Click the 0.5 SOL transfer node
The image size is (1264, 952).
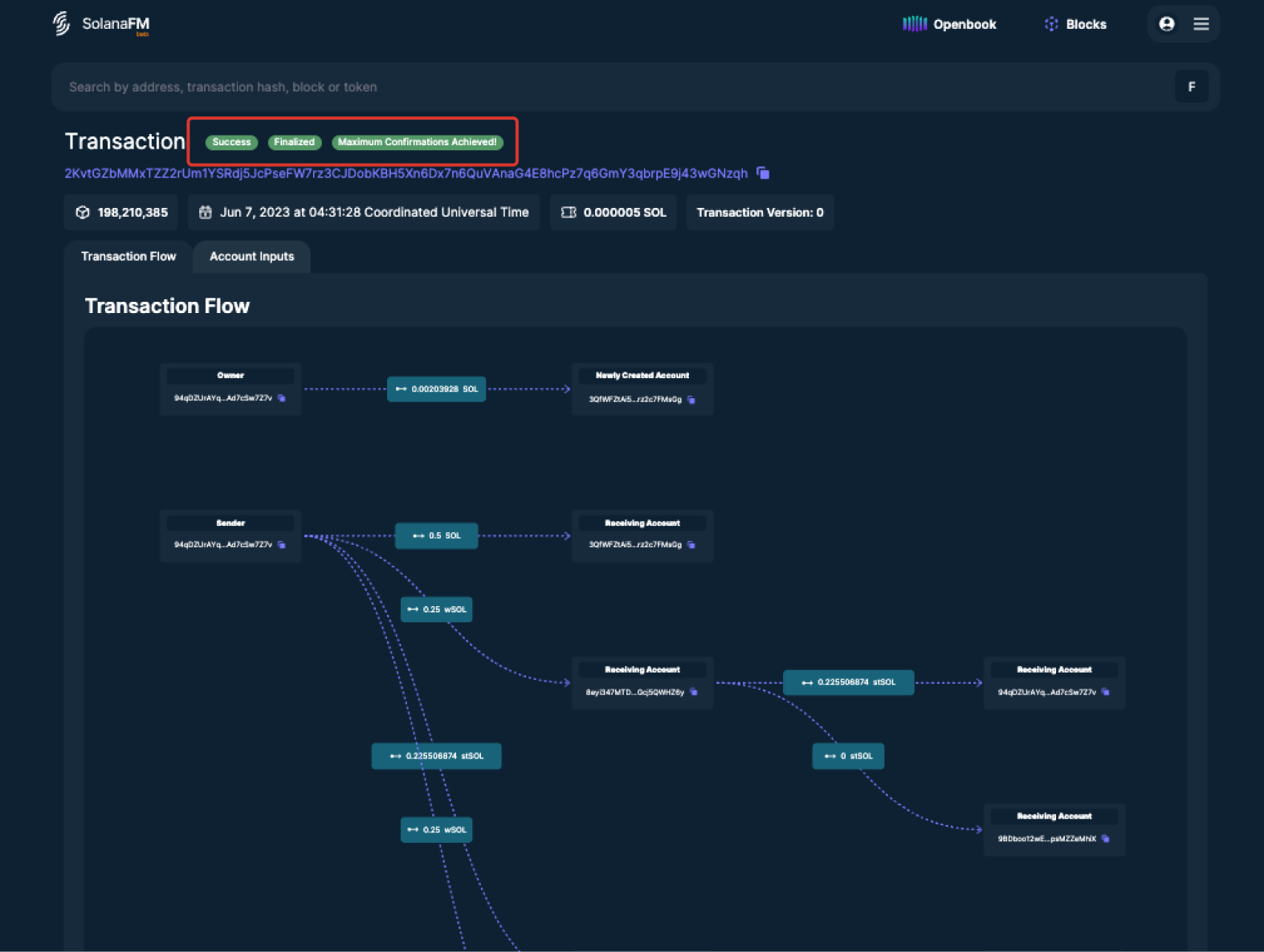437,536
